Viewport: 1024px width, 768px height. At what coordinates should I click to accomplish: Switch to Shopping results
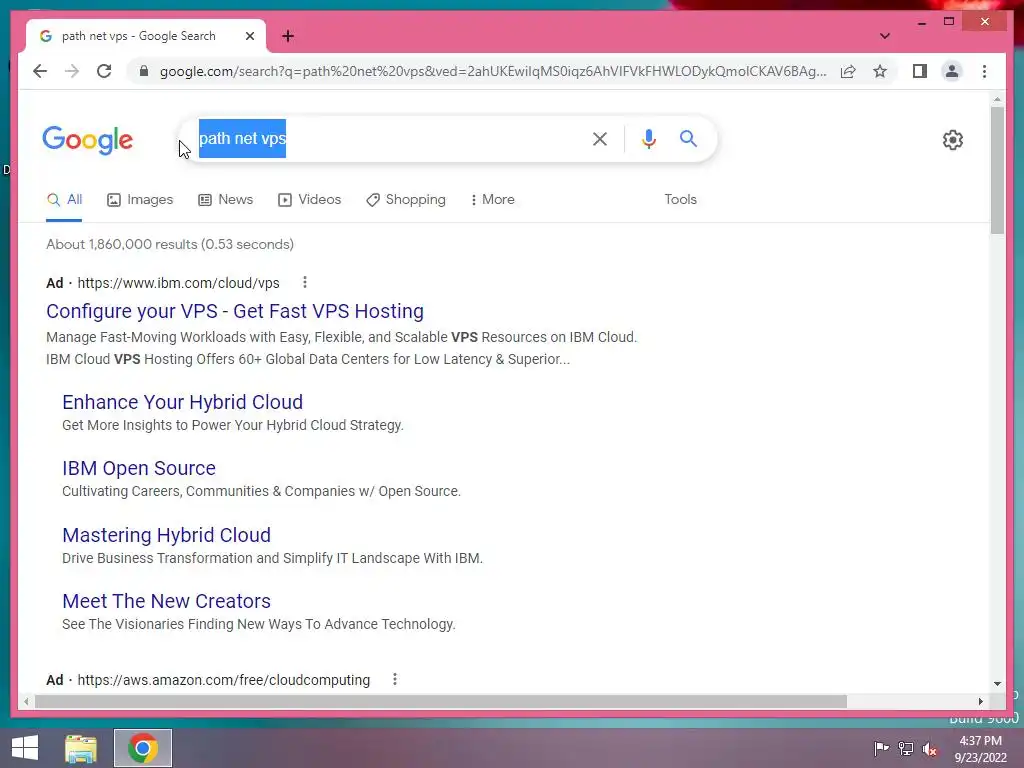tap(406, 200)
